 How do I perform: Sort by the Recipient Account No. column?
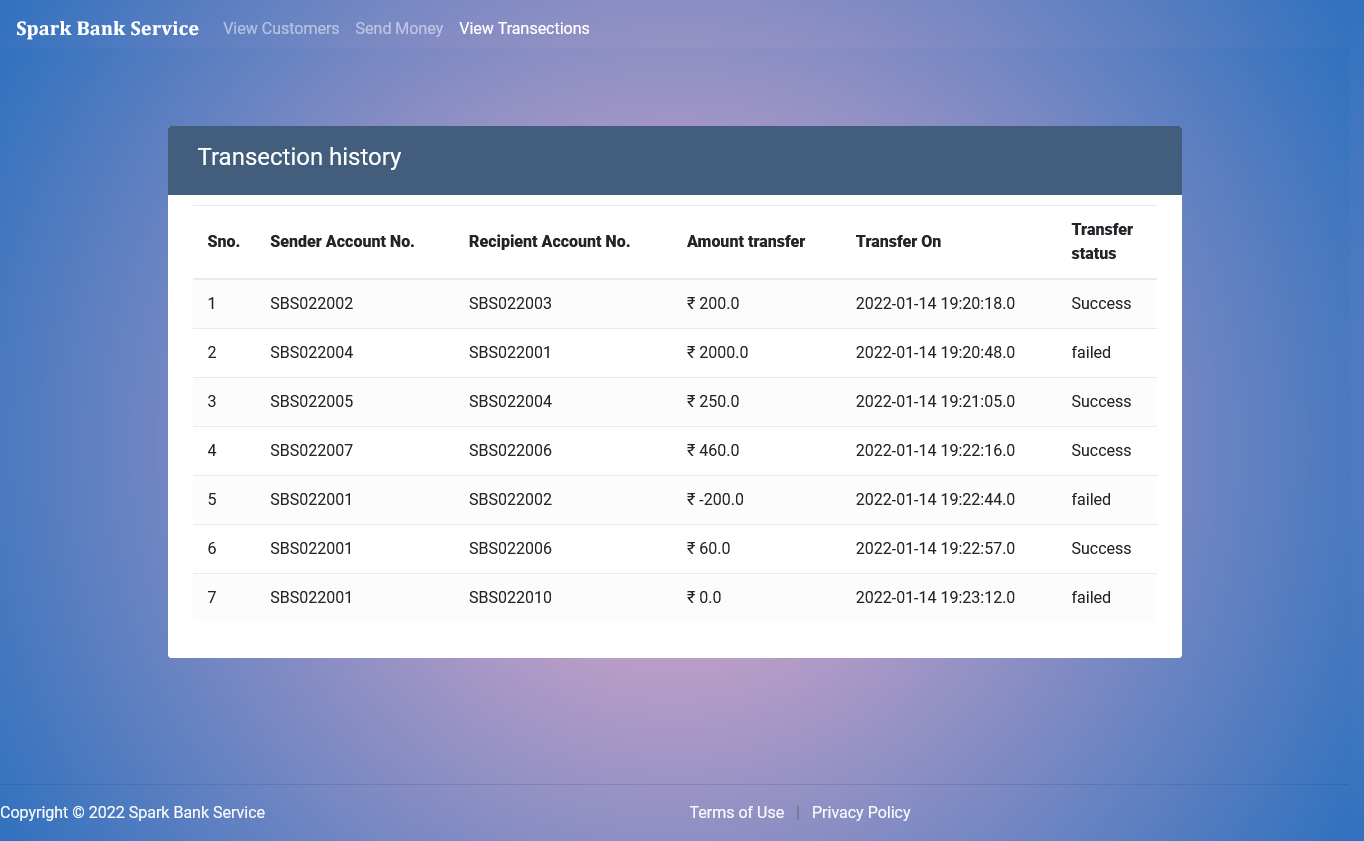549,241
